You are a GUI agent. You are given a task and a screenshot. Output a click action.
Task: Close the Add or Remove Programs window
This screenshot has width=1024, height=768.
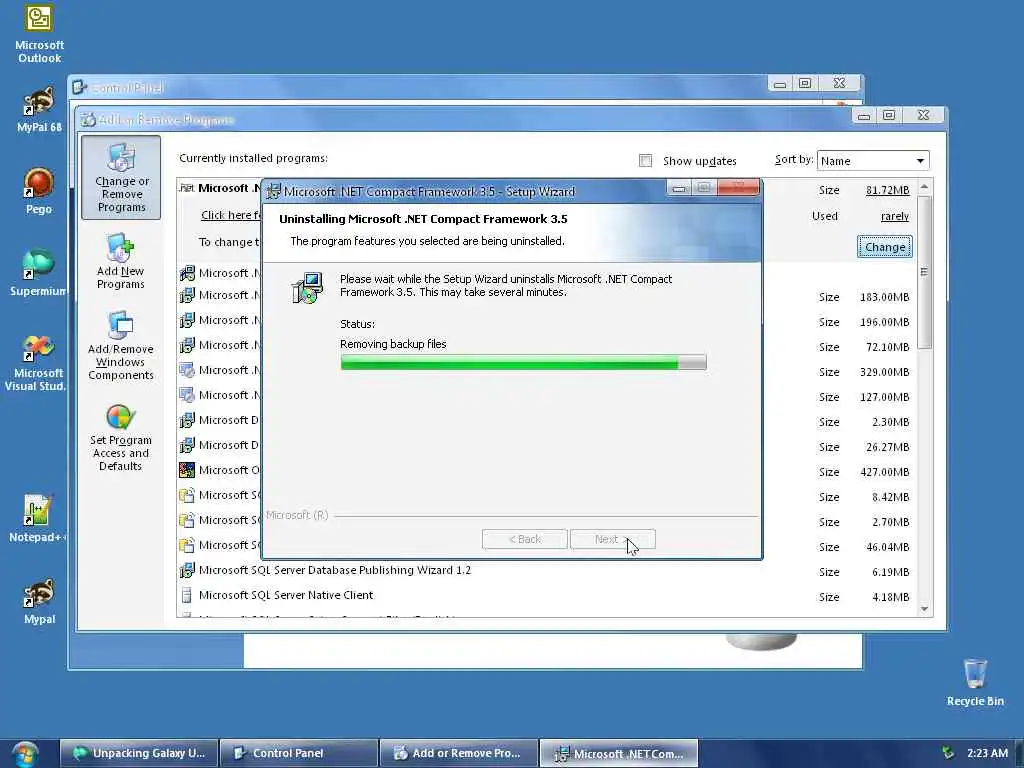(x=923, y=116)
